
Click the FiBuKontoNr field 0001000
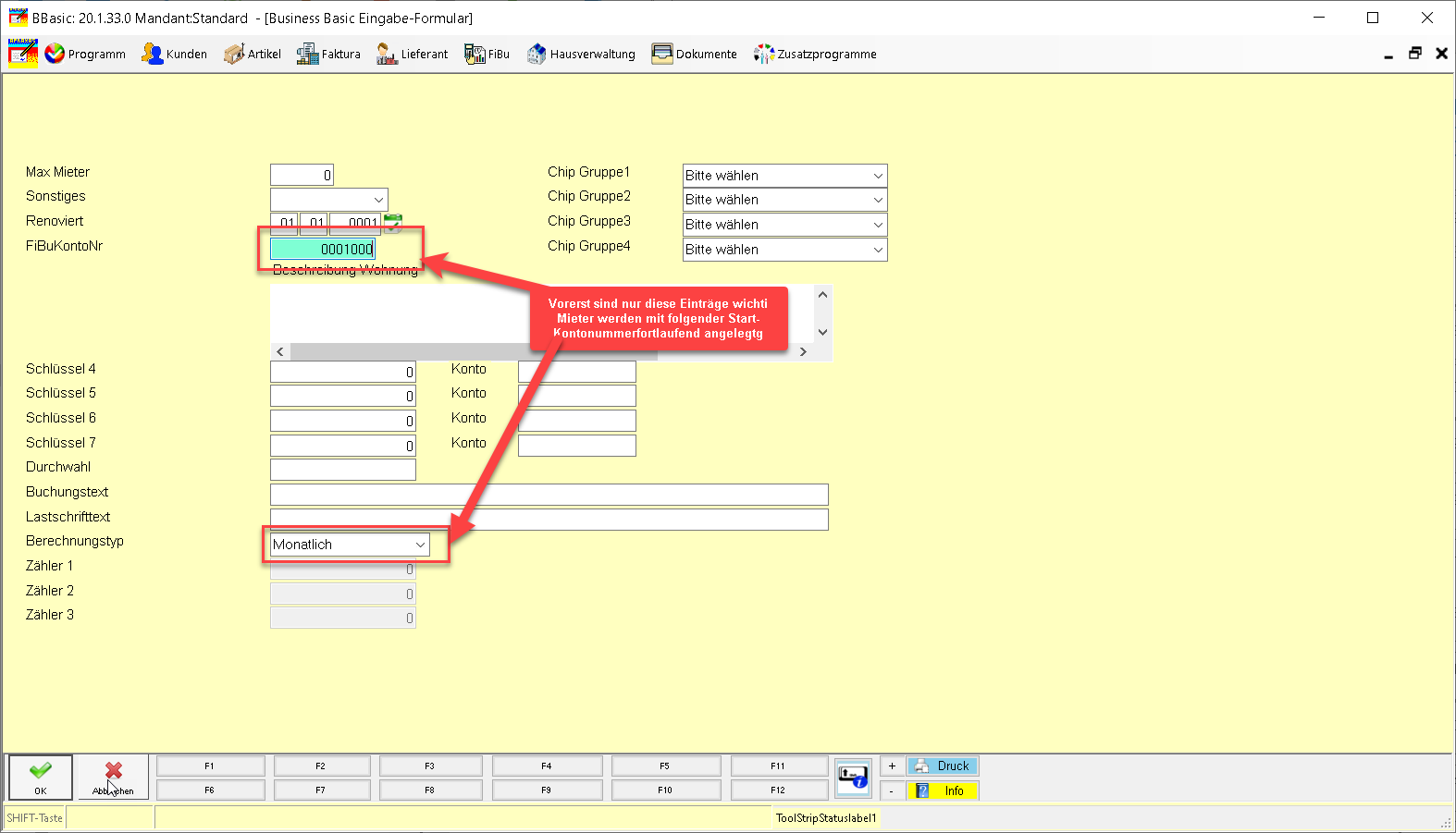click(322, 249)
